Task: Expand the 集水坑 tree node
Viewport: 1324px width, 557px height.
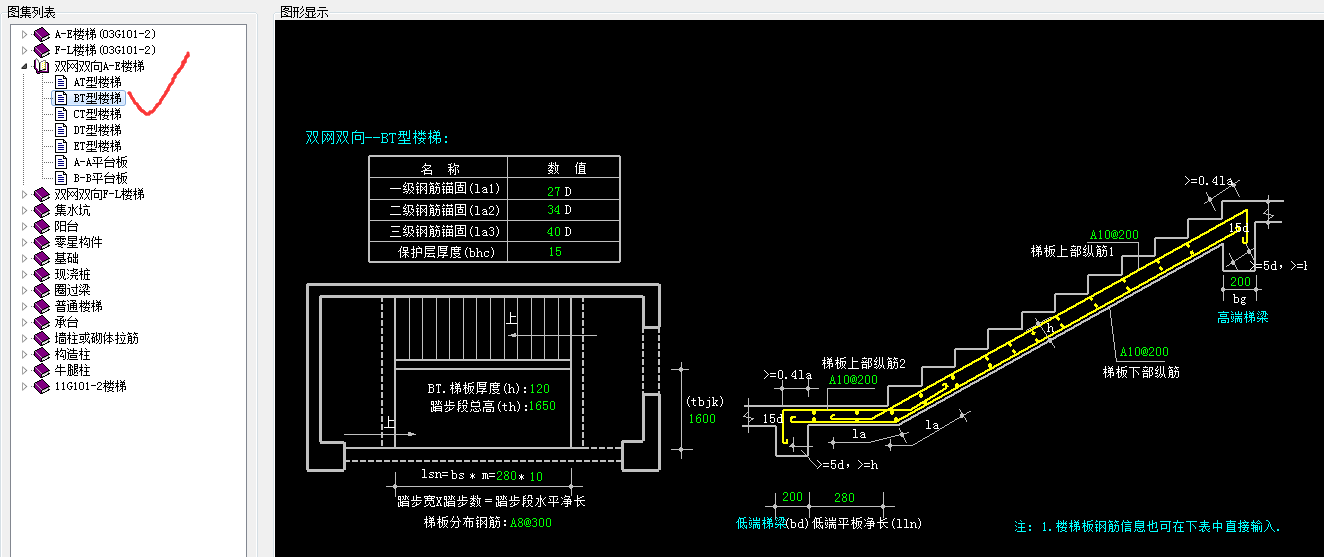Action: 25,210
